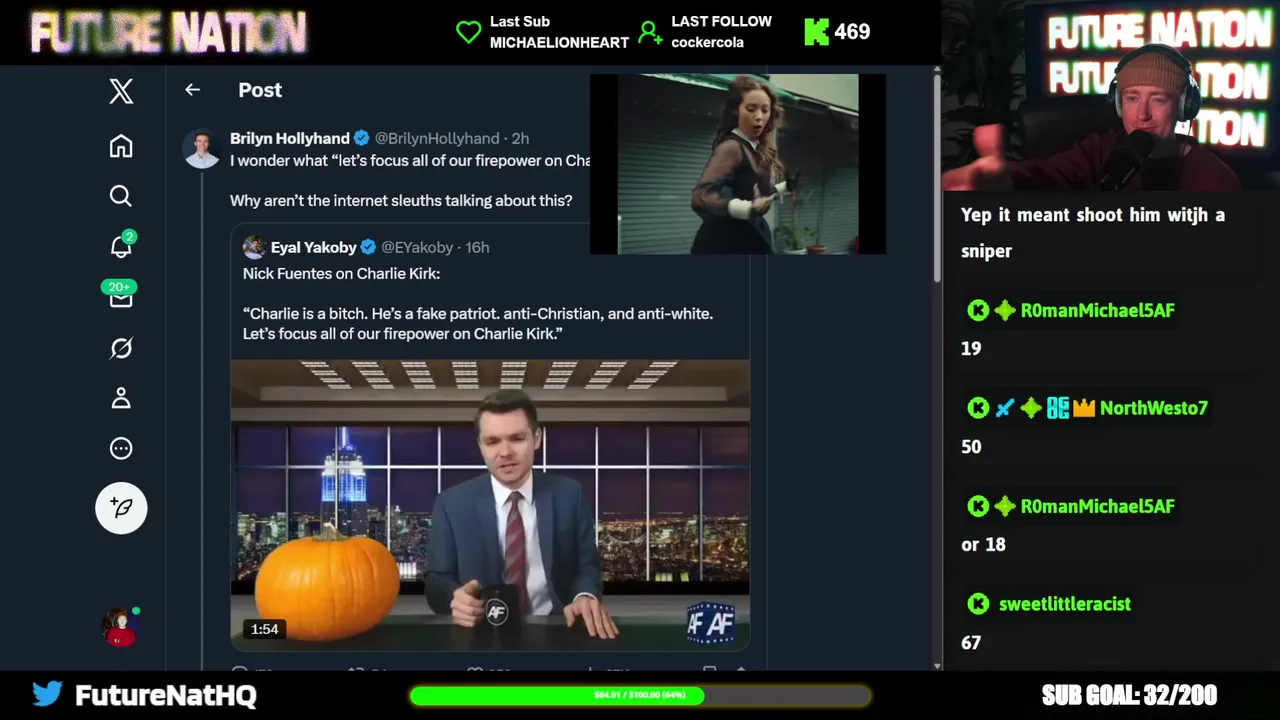Click the picture-in-picture video of the dancing woman
Viewport: 1280px width, 720px height.
click(x=738, y=164)
